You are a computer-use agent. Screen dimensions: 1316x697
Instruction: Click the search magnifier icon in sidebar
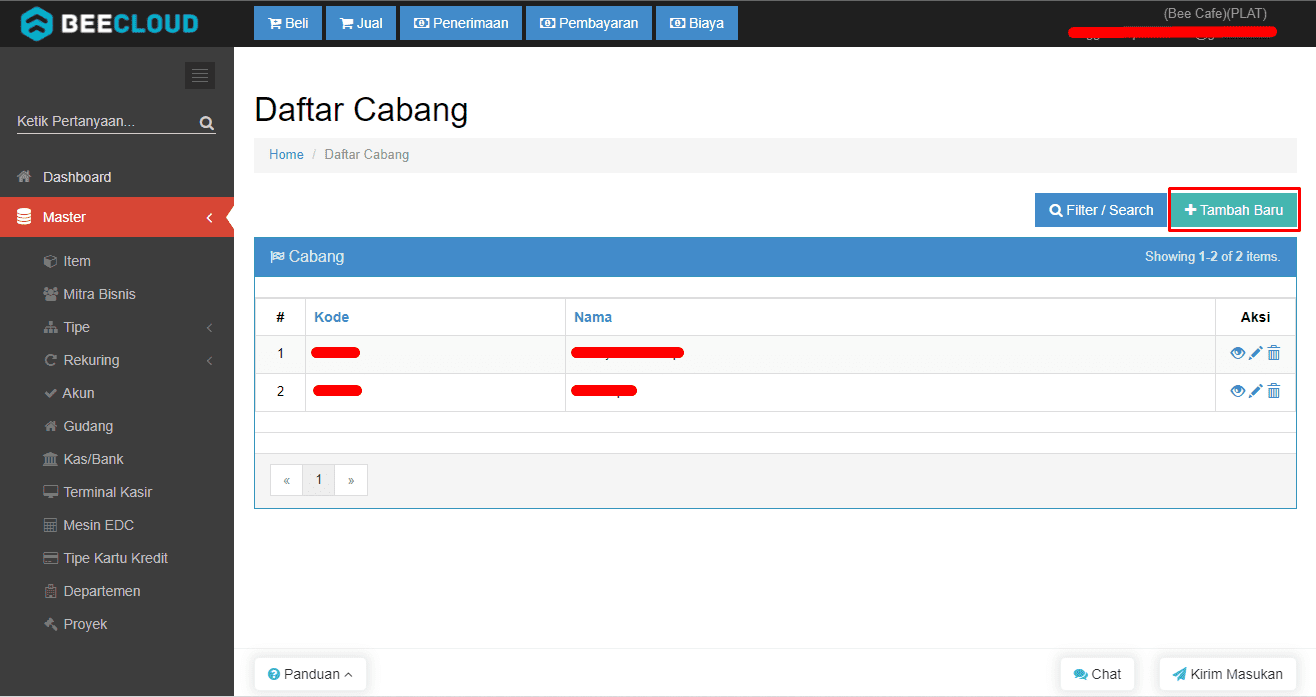coord(206,123)
